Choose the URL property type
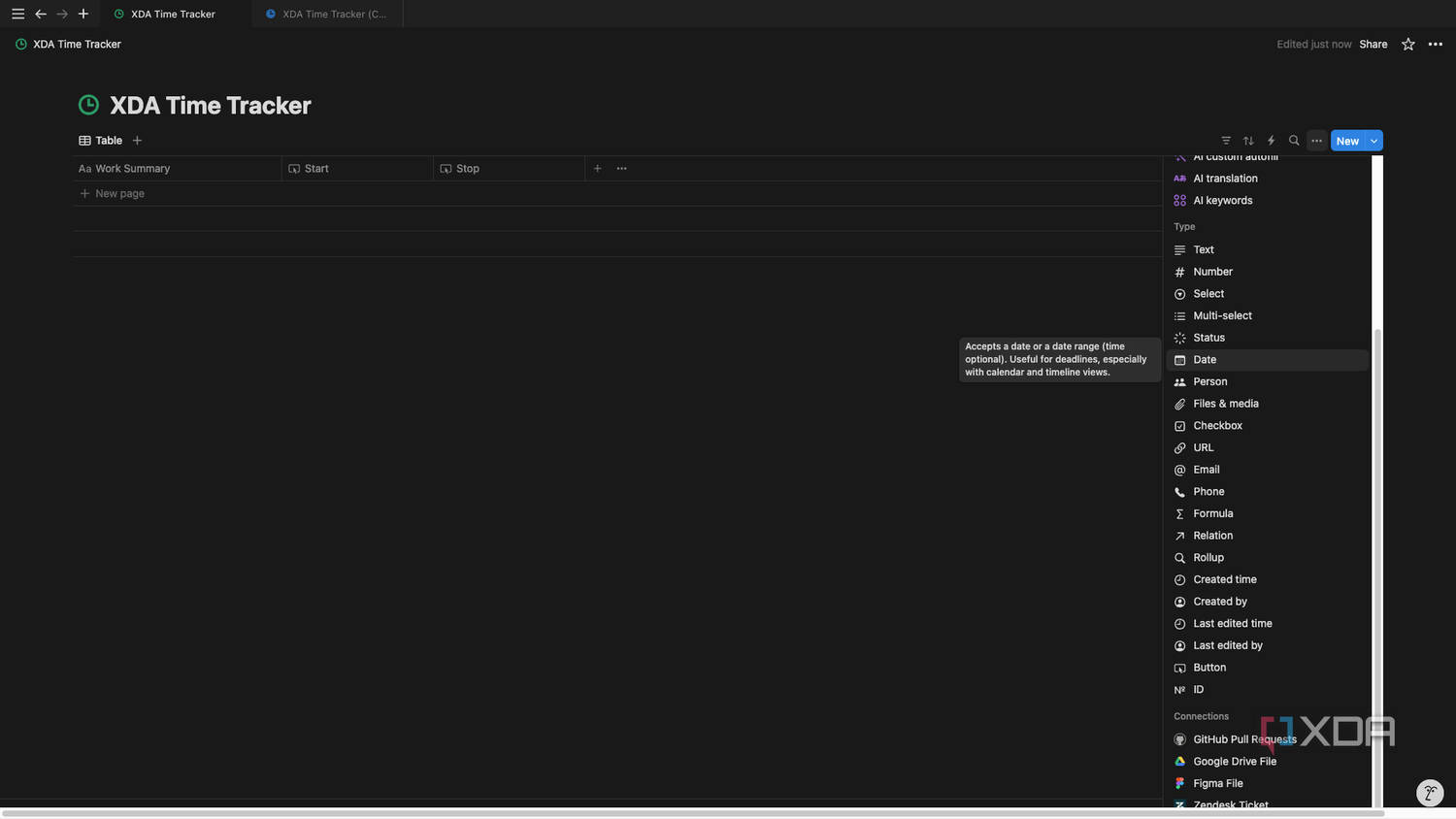 [x=1267, y=447]
